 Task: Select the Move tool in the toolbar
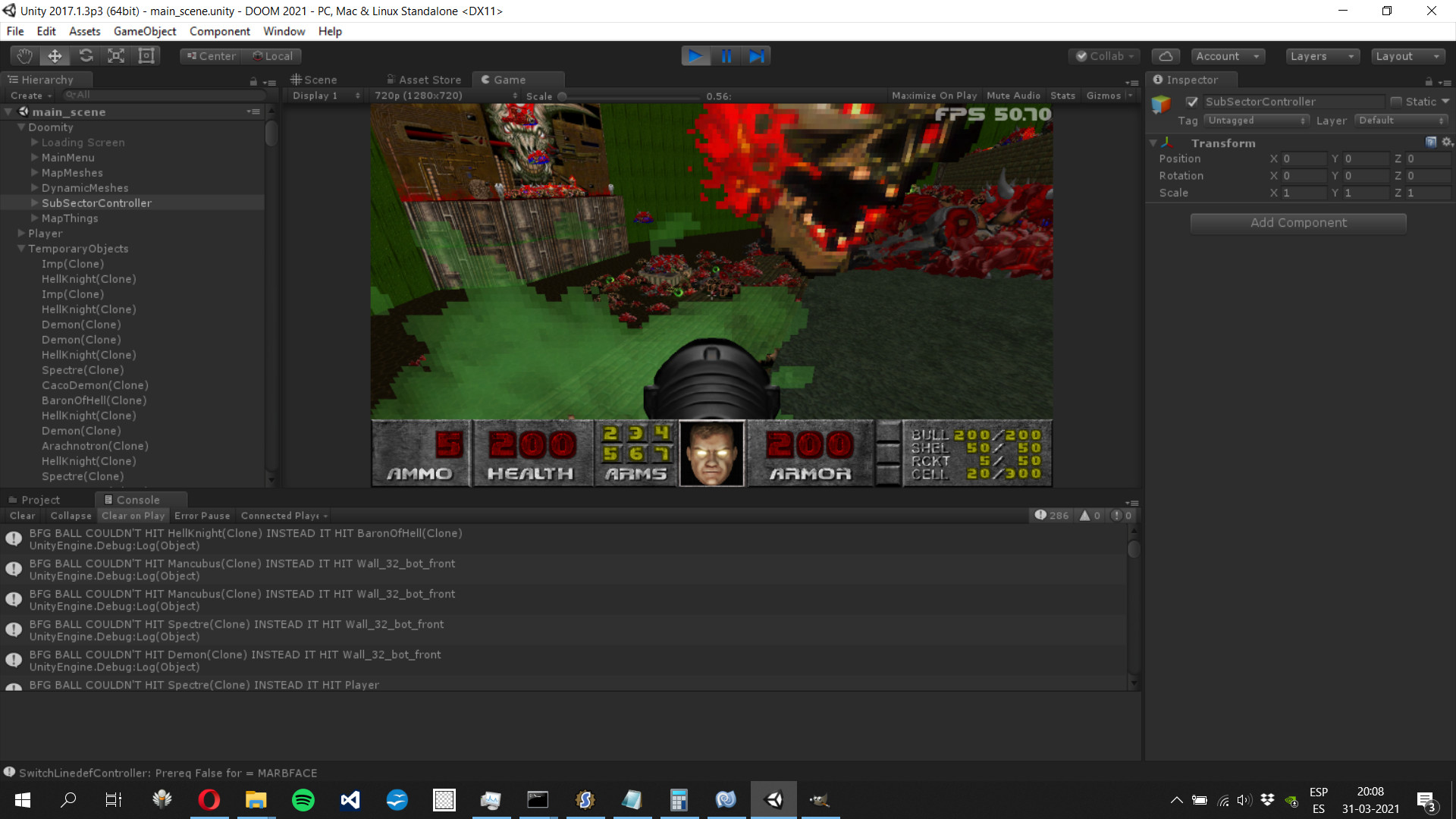pyautogui.click(x=55, y=56)
